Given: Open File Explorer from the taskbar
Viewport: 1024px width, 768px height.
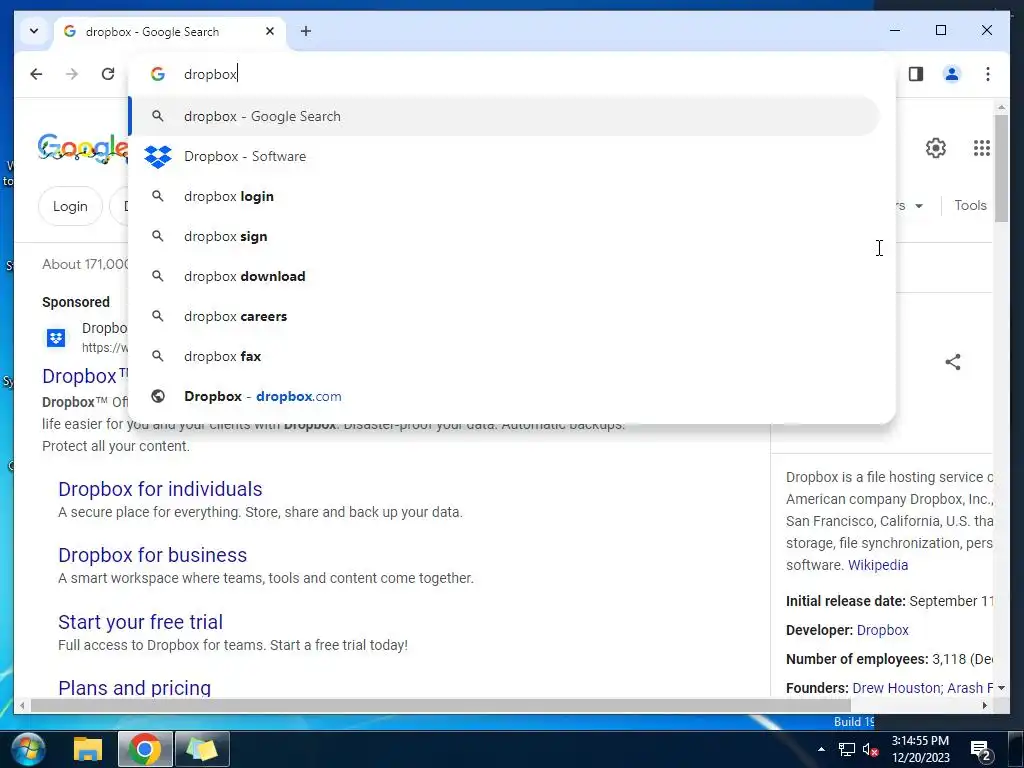Looking at the screenshot, I should click(x=88, y=749).
